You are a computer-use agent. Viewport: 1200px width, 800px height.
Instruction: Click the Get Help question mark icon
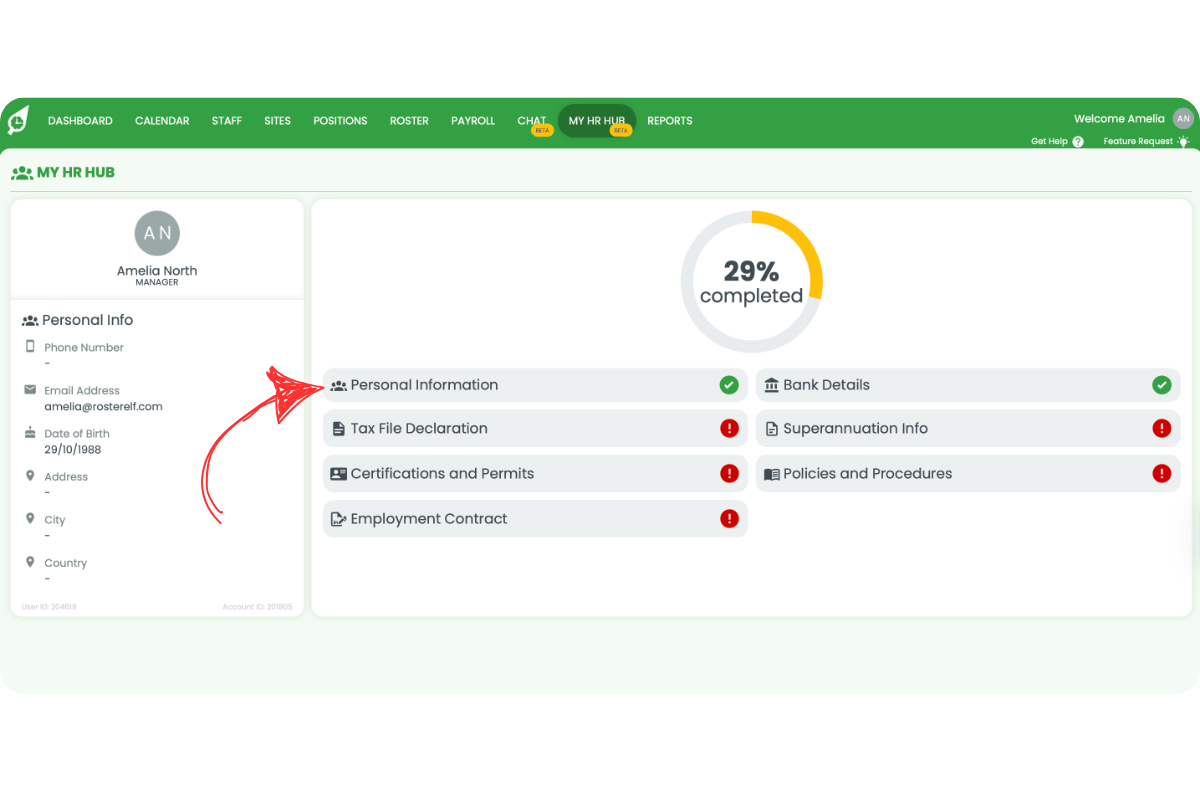point(1078,142)
